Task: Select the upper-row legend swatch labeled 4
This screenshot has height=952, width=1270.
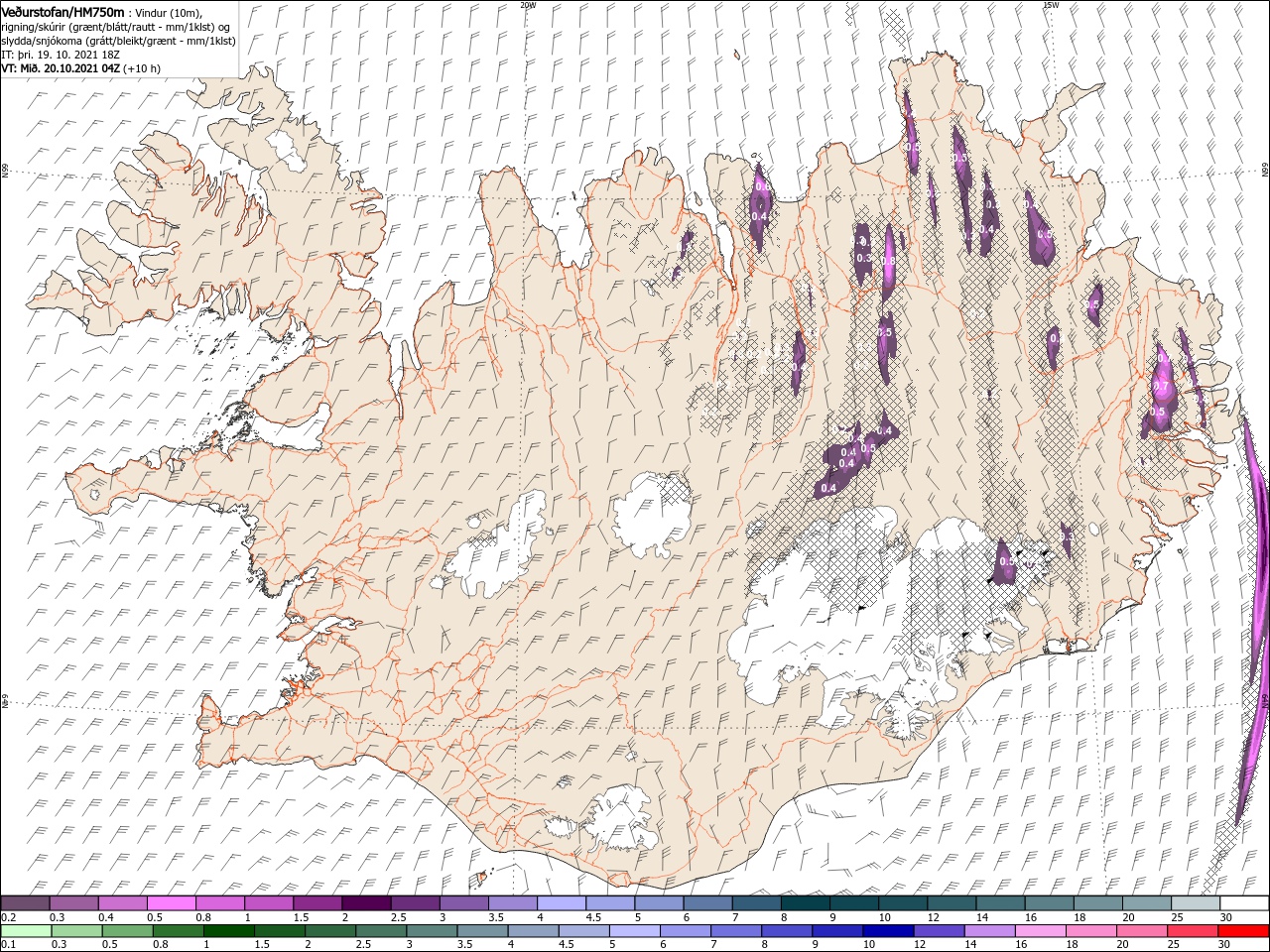Action: click(561, 903)
